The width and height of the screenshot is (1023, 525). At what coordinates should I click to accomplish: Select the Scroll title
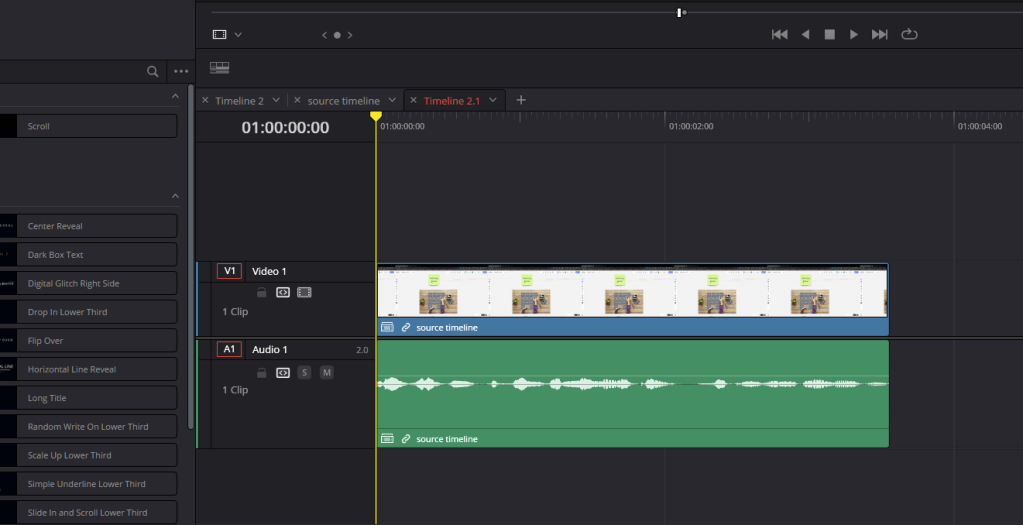pos(88,127)
